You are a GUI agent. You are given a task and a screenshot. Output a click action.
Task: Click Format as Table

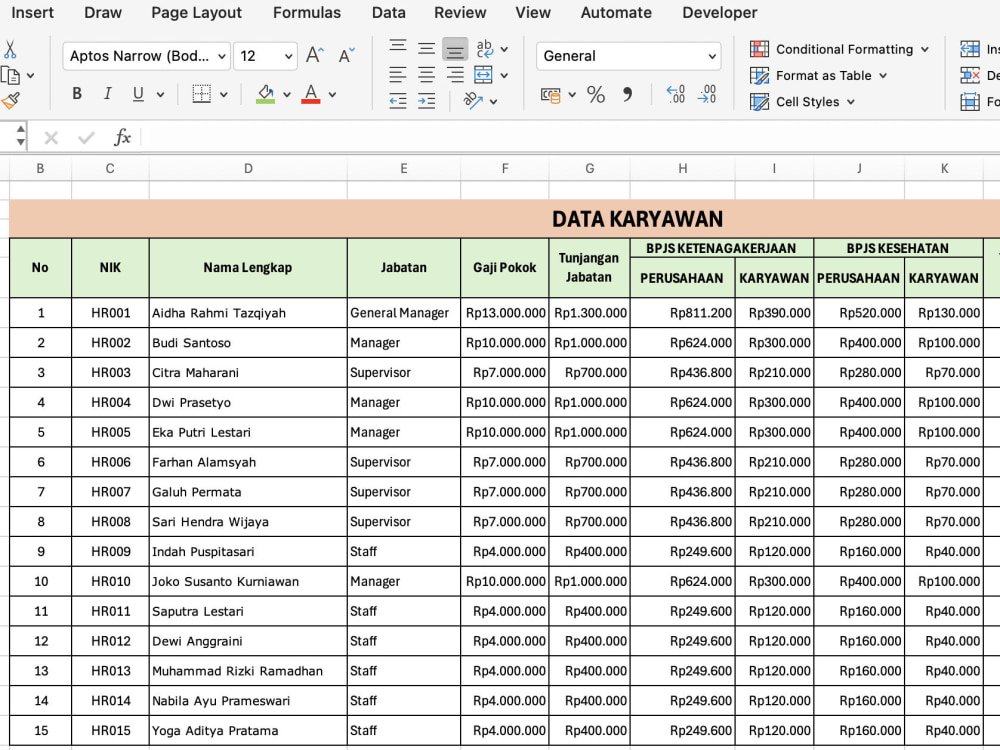[819, 75]
